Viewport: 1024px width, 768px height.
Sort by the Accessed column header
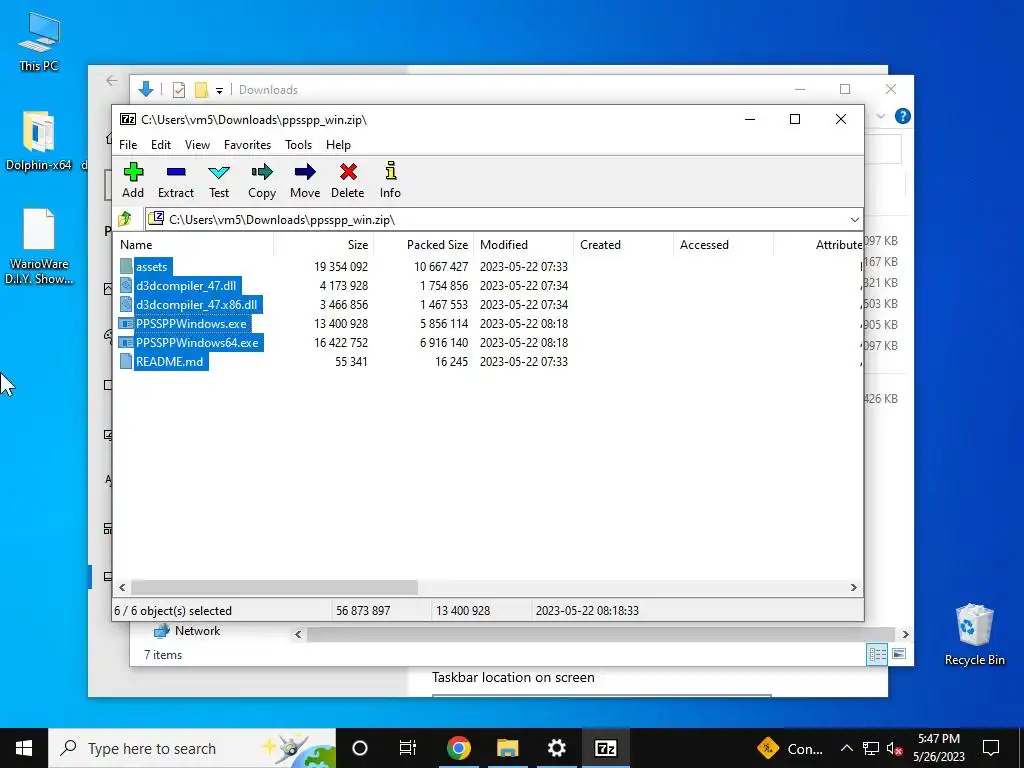724,245
